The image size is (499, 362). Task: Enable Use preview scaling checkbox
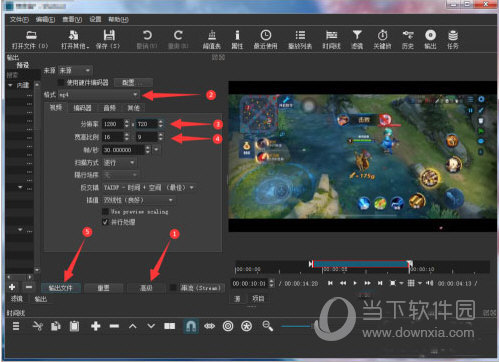(105, 211)
